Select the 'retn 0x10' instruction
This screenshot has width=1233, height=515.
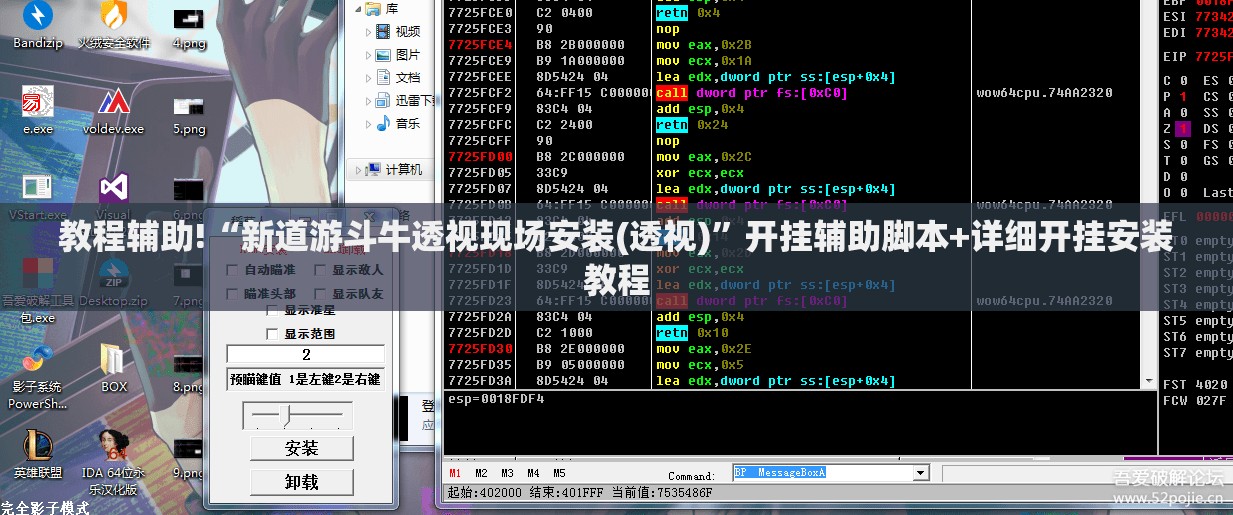coord(692,333)
